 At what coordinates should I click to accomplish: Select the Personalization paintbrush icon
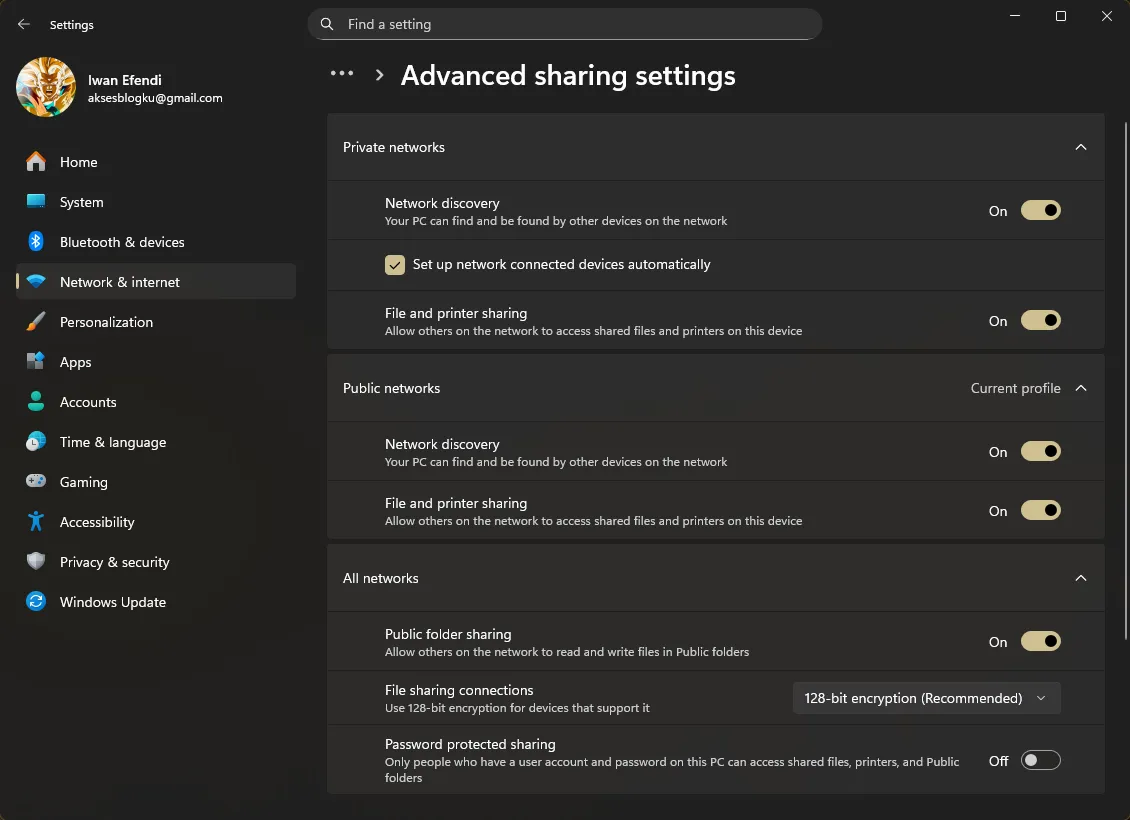[x=34, y=322]
